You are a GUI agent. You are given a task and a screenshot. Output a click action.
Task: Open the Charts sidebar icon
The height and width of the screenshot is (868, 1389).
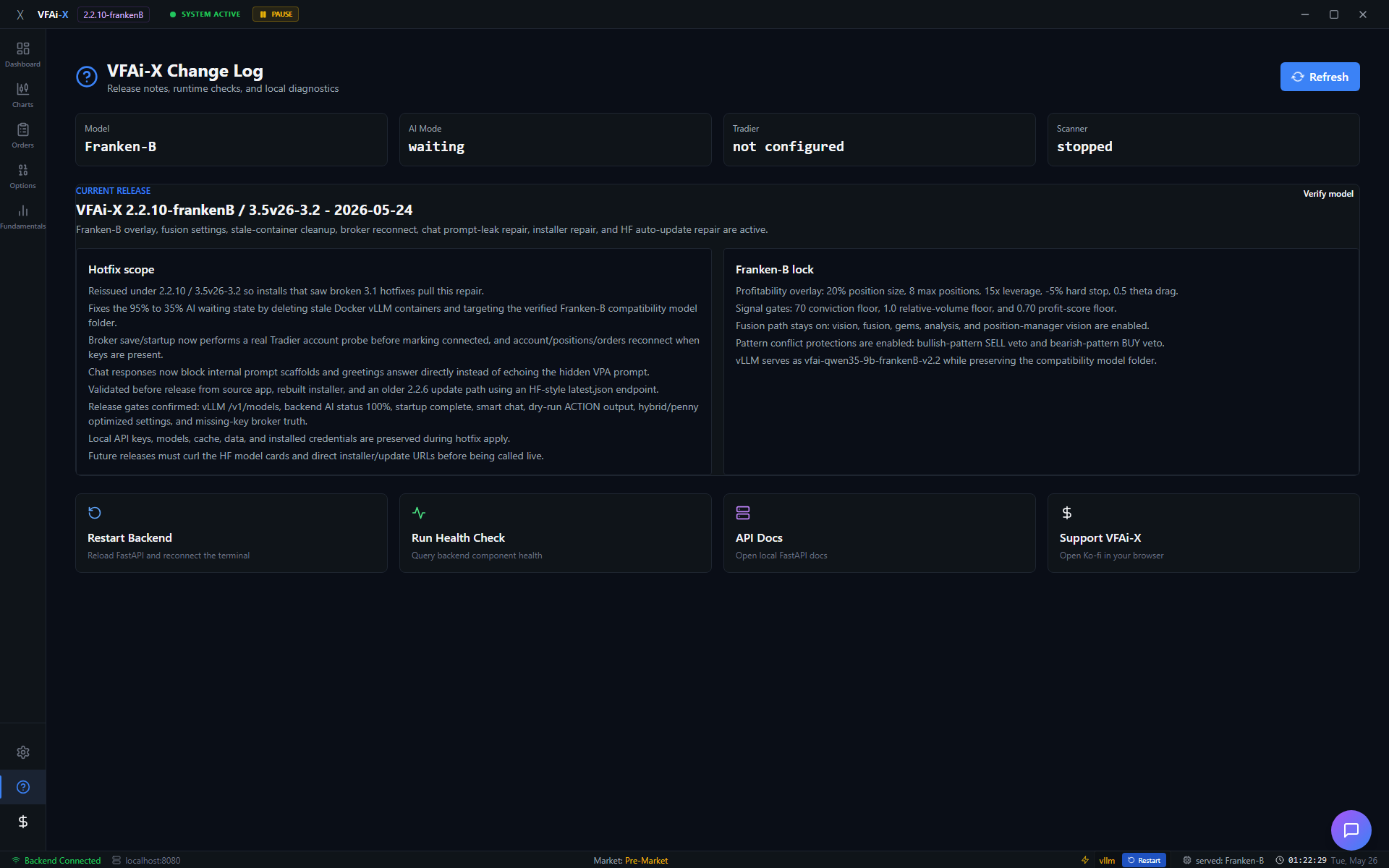[22, 95]
